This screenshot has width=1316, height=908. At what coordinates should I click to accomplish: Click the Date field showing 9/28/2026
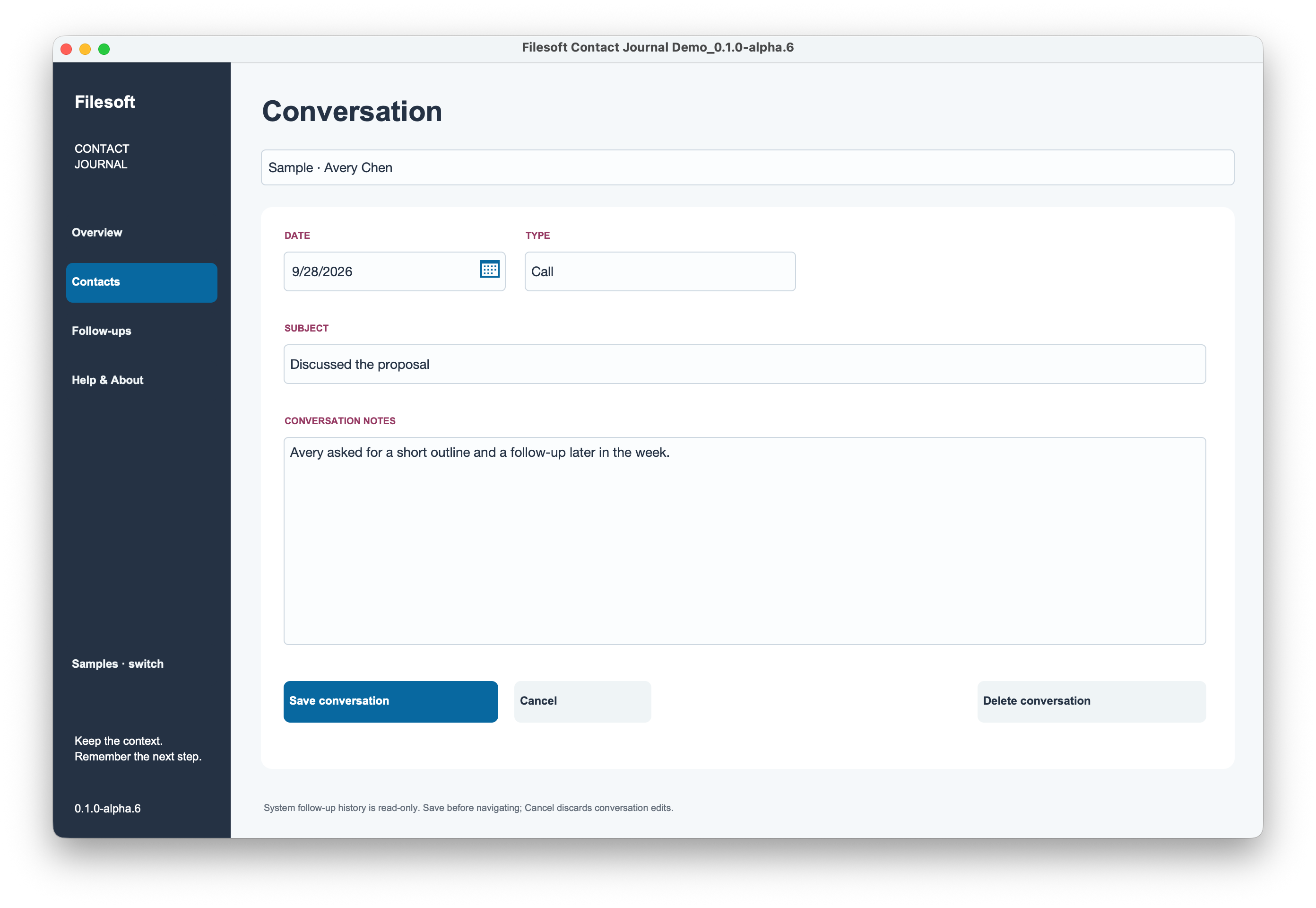(x=394, y=271)
